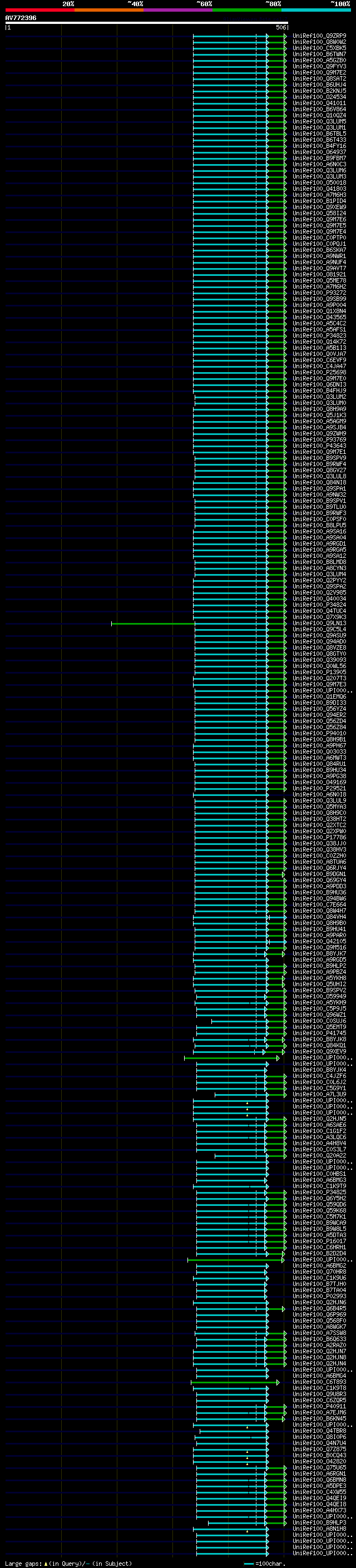Click the long green alignment bar for Q9LN13

tap(154, 624)
